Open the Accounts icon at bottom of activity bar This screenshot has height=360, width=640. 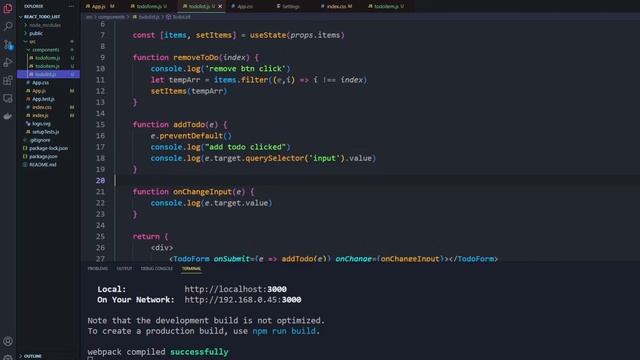pyautogui.click(x=8, y=341)
